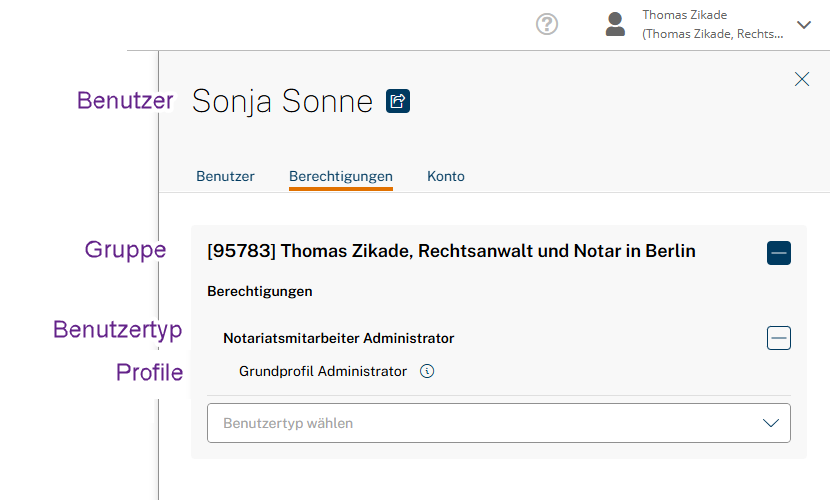
Task: Collapse the group 95783 Thomas Zikade section
Action: pyautogui.click(x=779, y=253)
